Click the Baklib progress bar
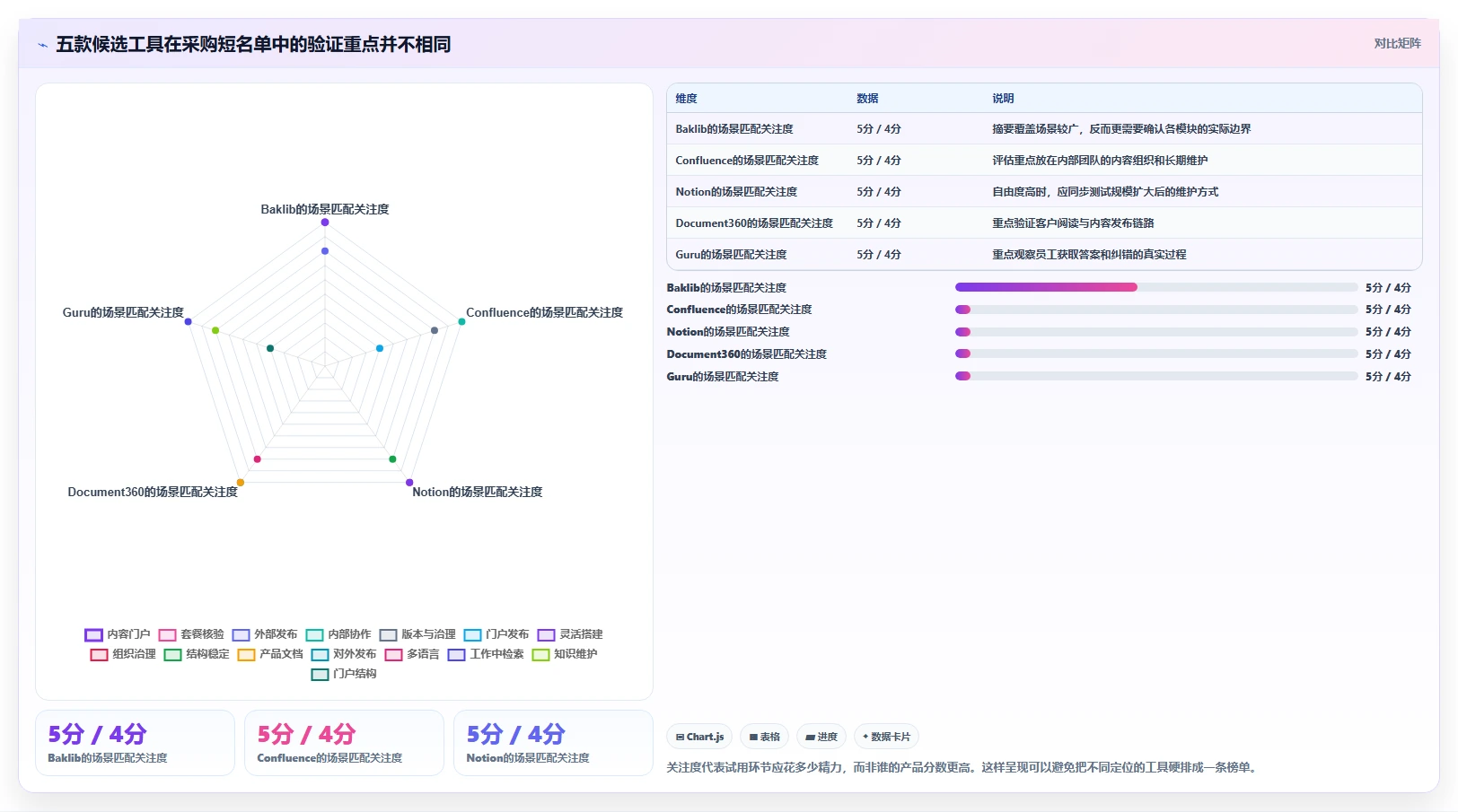The width and height of the screenshot is (1458, 812). [x=1156, y=287]
